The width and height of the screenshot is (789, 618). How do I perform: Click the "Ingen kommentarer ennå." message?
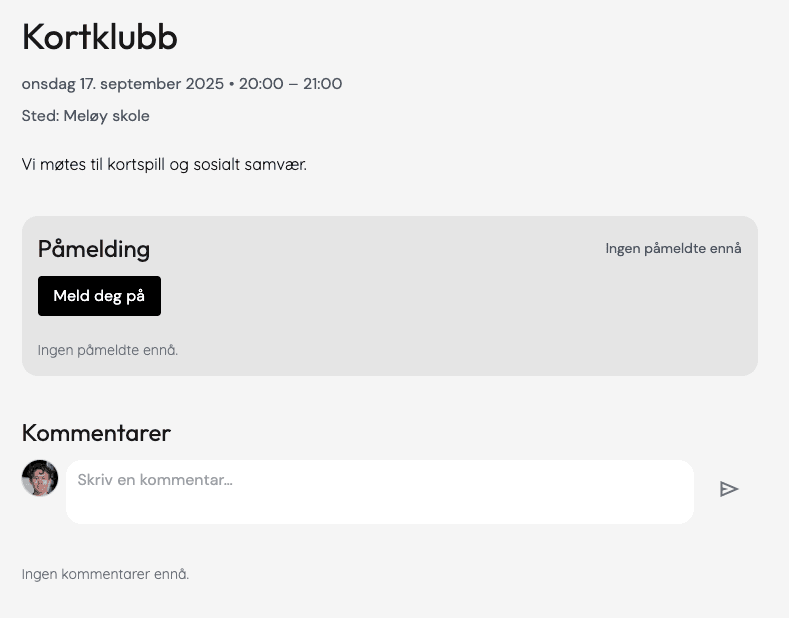click(105, 574)
